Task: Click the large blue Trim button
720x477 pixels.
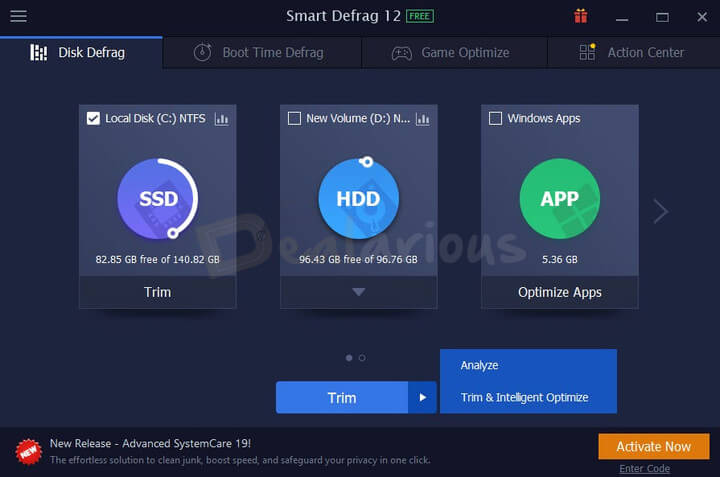Action: click(x=342, y=398)
